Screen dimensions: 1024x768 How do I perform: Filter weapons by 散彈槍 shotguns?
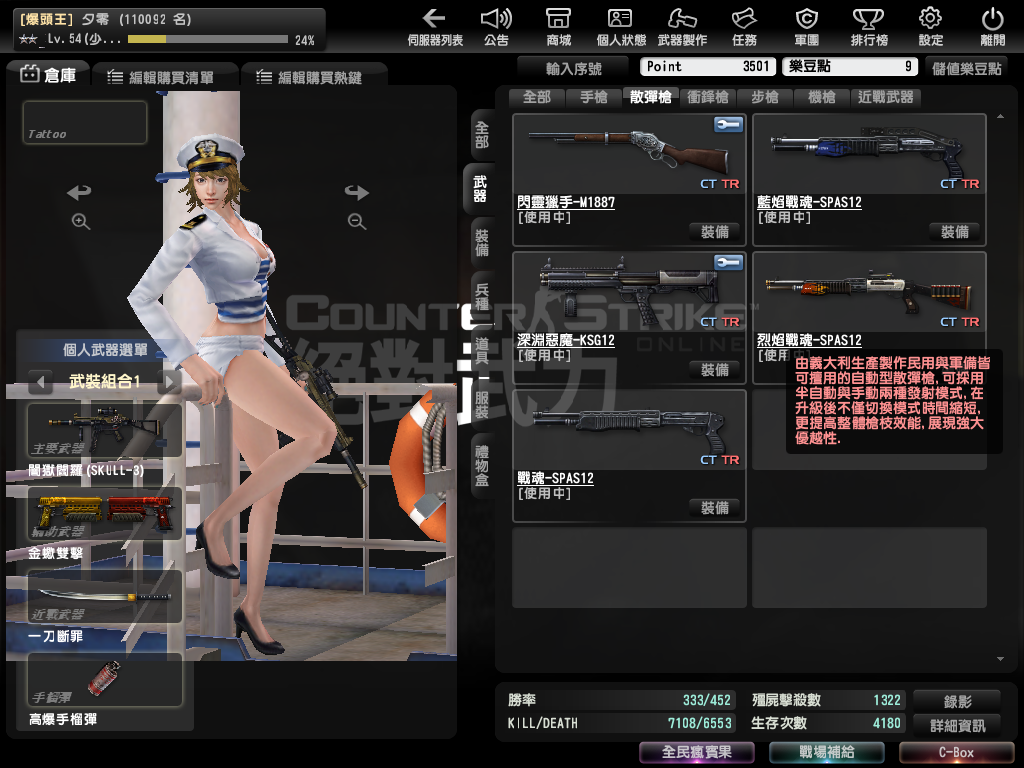coord(650,97)
